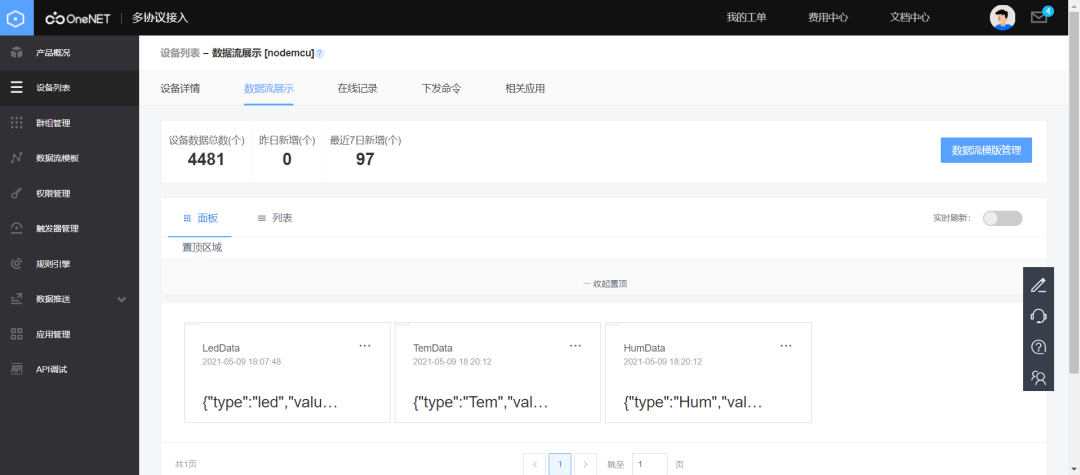Open the HumData data stream card
1080x475 pixels.
pos(708,372)
